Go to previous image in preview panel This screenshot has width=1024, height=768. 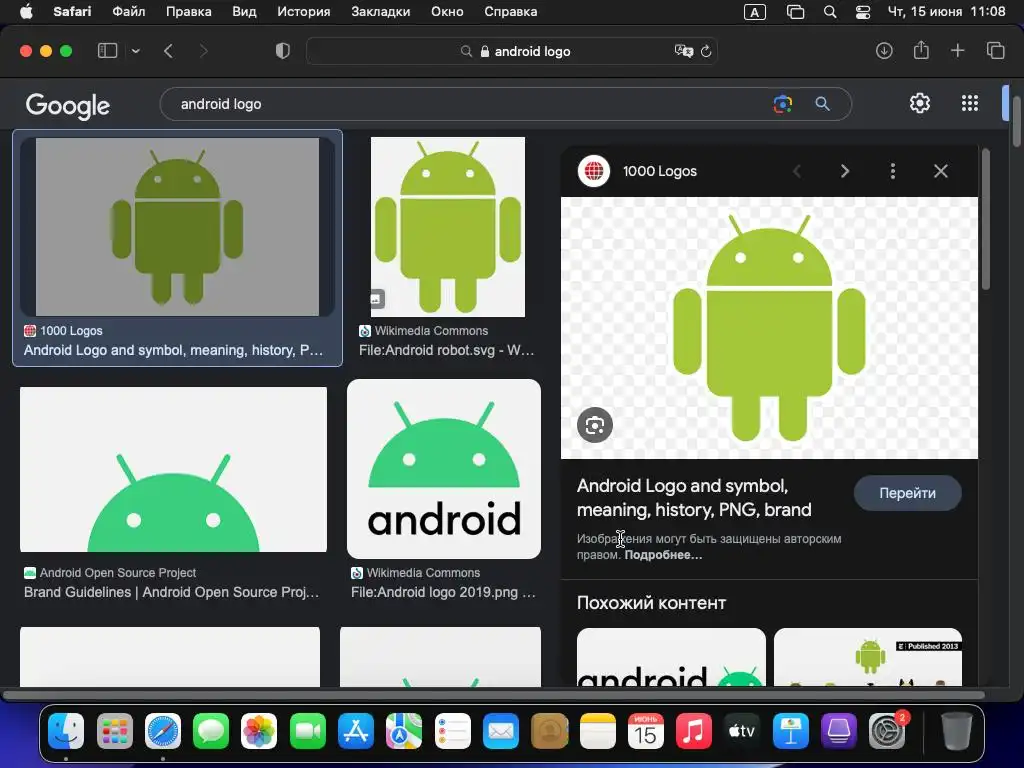(797, 171)
